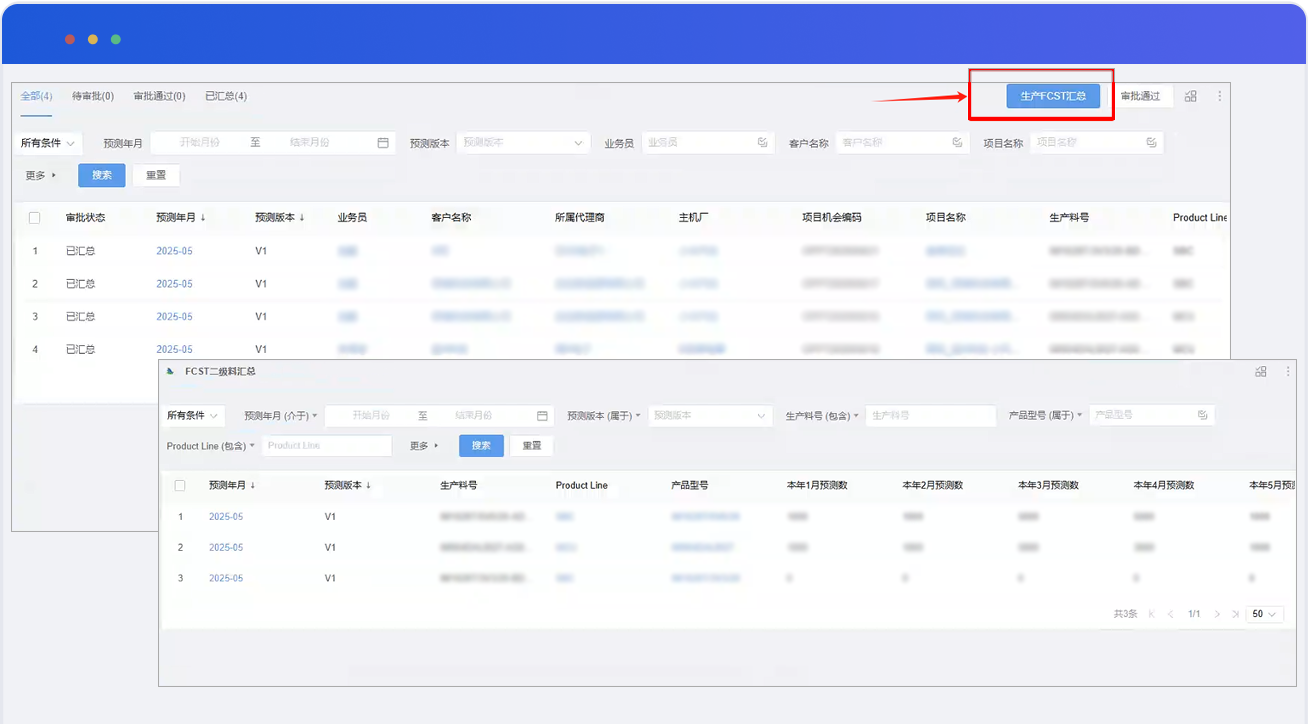This screenshot has width=1308, height=724.
Task: Click the picker icon in 项目名称 field
Action: (x=1152, y=143)
